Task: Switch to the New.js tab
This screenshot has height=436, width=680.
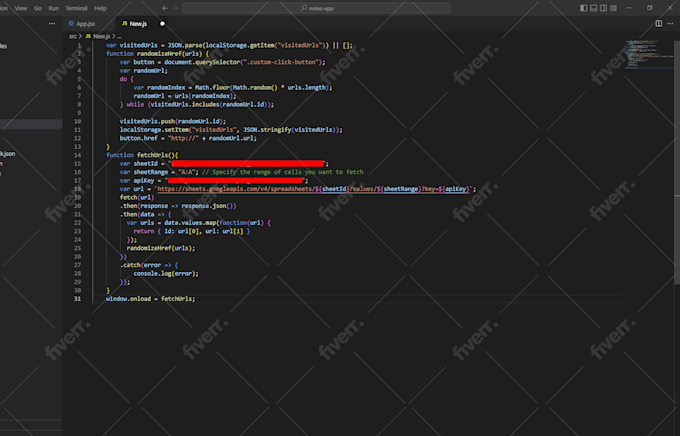Action: (x=143, y=23)
